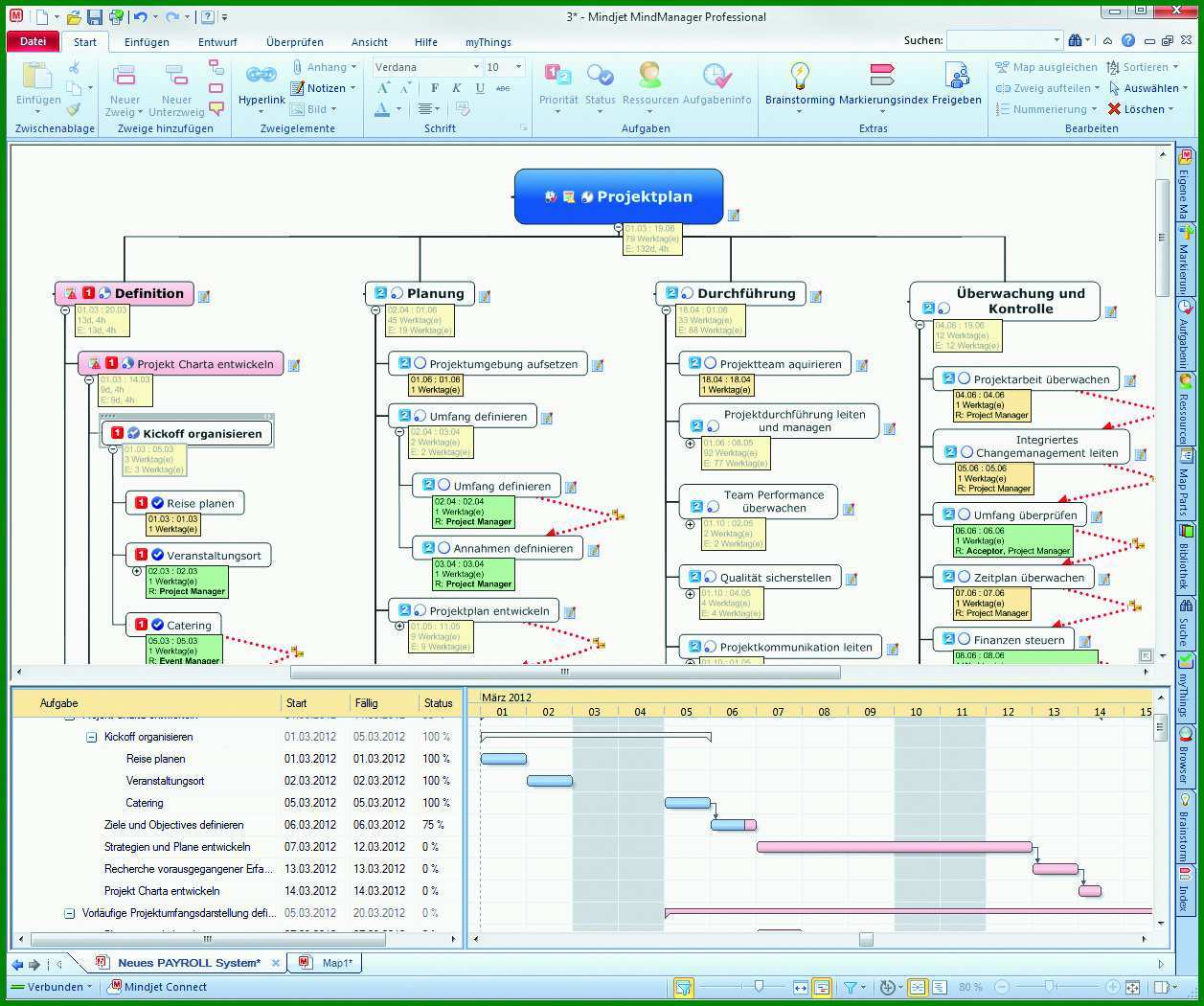Screen dimensions: 1204x1006
Task: Open the Datei menu
Action: click(x=33, y=41)
